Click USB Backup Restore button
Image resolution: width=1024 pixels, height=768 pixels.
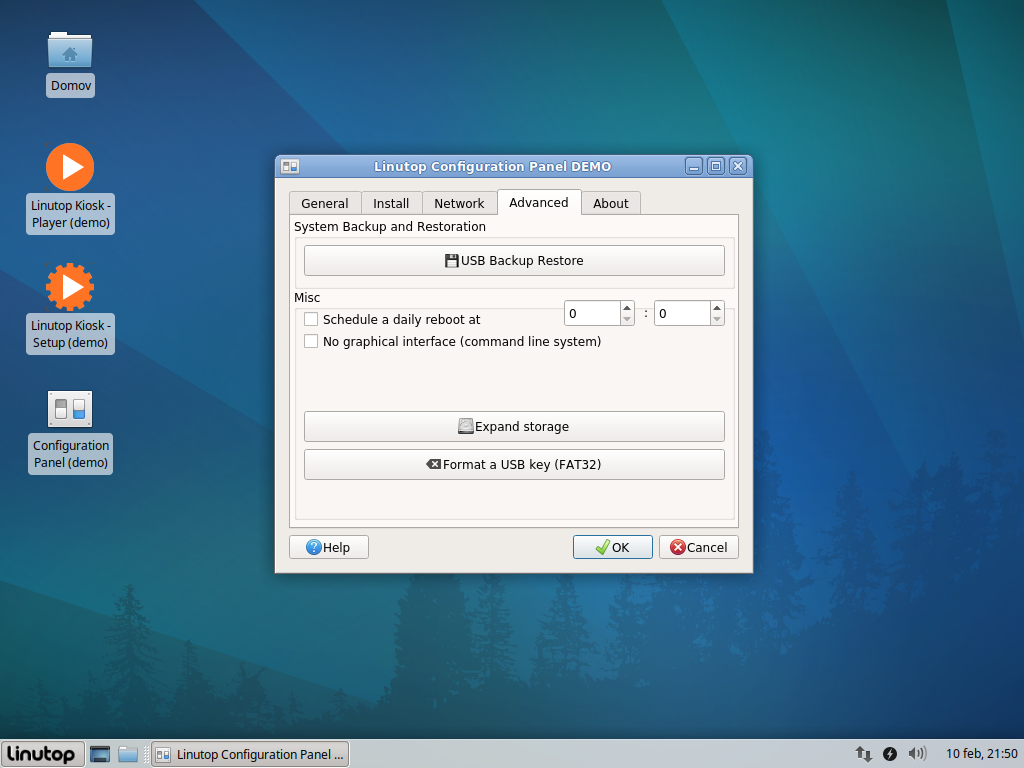(x=514, y=261)
